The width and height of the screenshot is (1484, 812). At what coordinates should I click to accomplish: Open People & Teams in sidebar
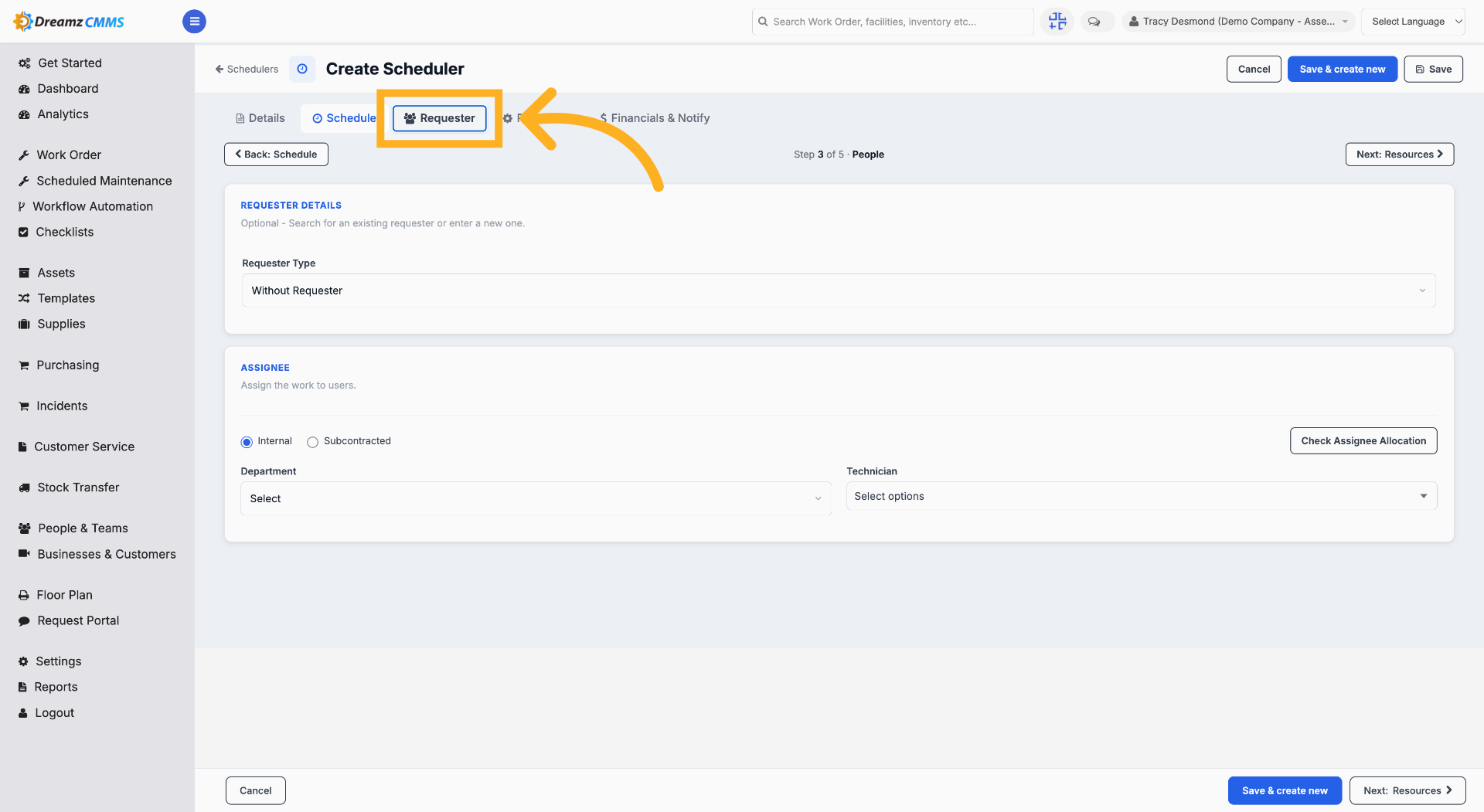[x=73, y=528]
